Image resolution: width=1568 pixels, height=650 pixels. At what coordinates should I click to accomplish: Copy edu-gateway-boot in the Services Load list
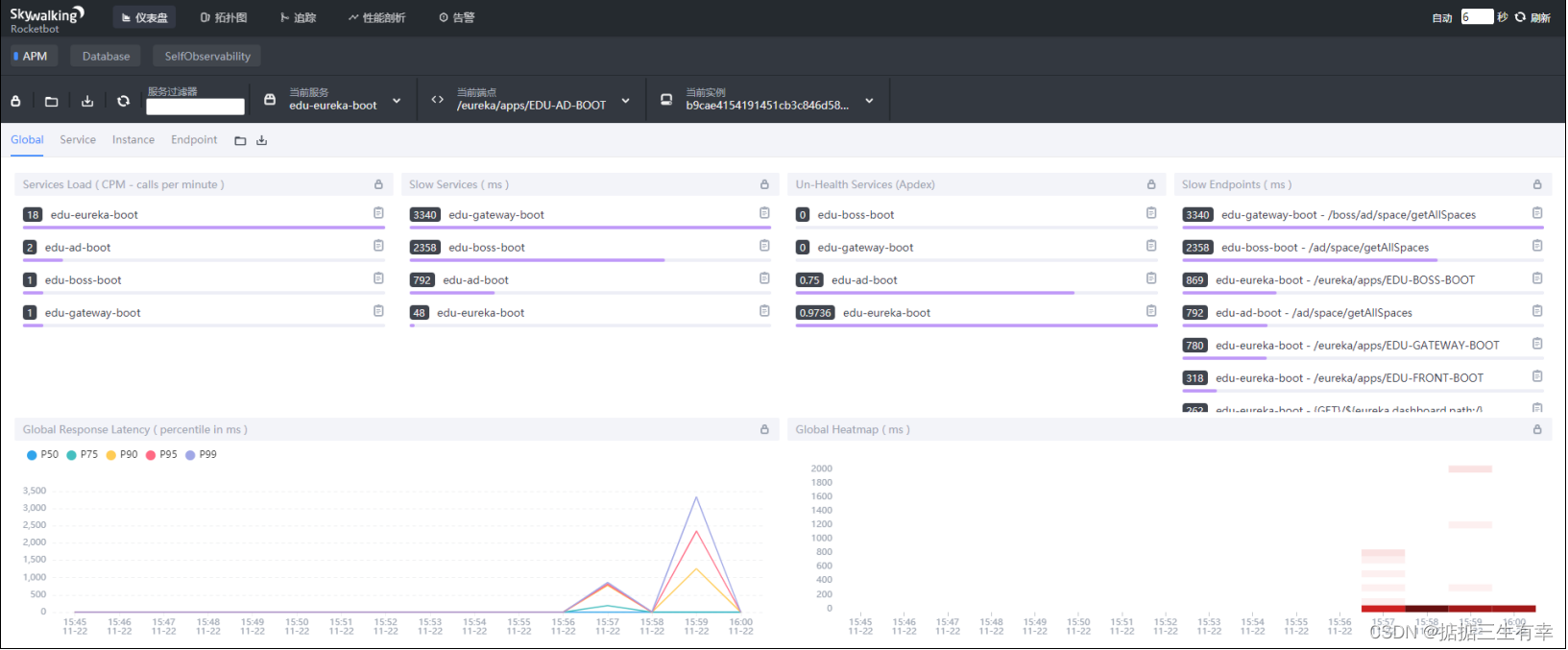(378, 311)
